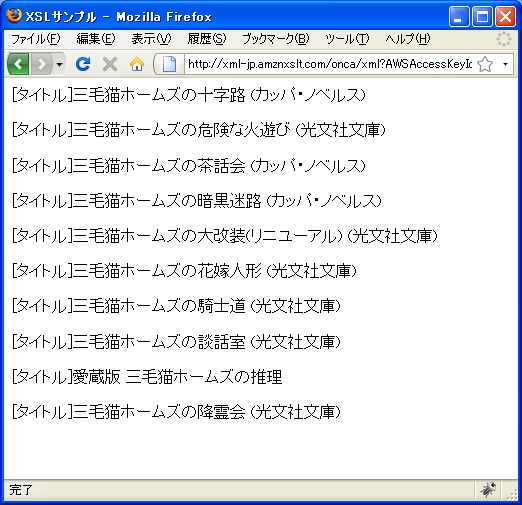Reload the page with the blue Reload icon

point(83,64)
